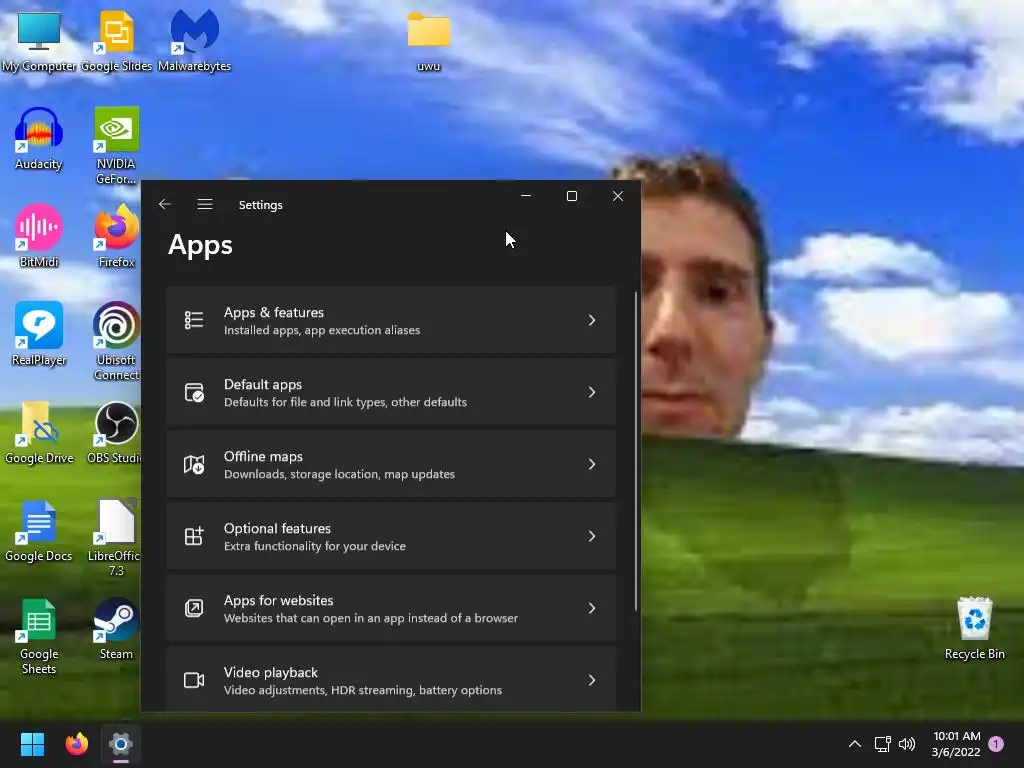The width and height of the screenshot is (1024, 768).
Task: Click Settings gear in the taskbar
Action: click(121, 744)
